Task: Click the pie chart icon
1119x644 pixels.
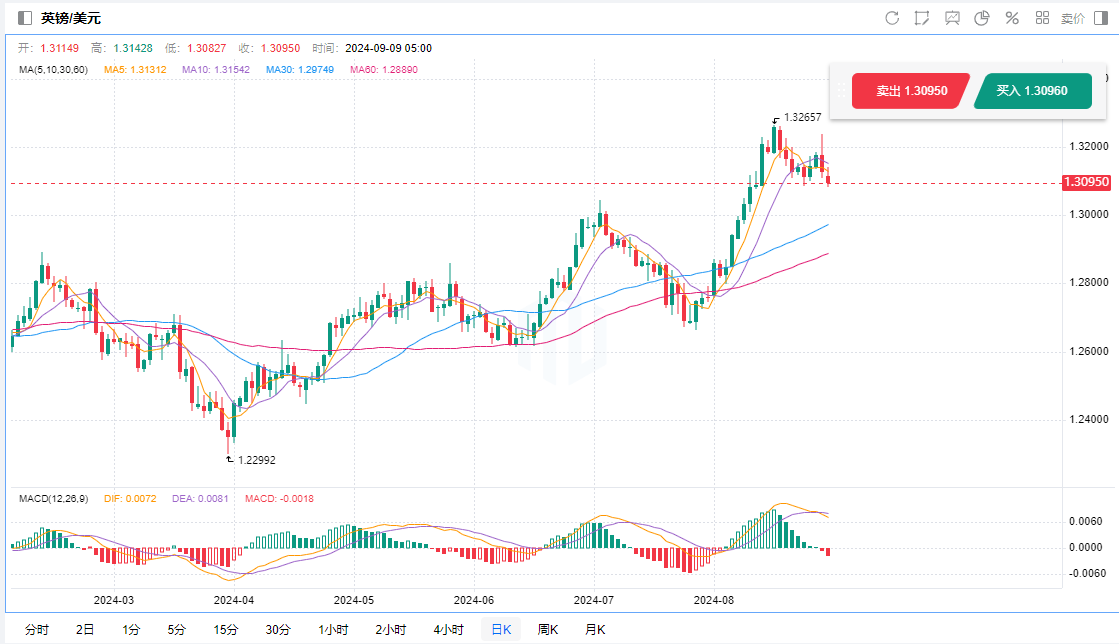Action: click(x=982, y=18)
